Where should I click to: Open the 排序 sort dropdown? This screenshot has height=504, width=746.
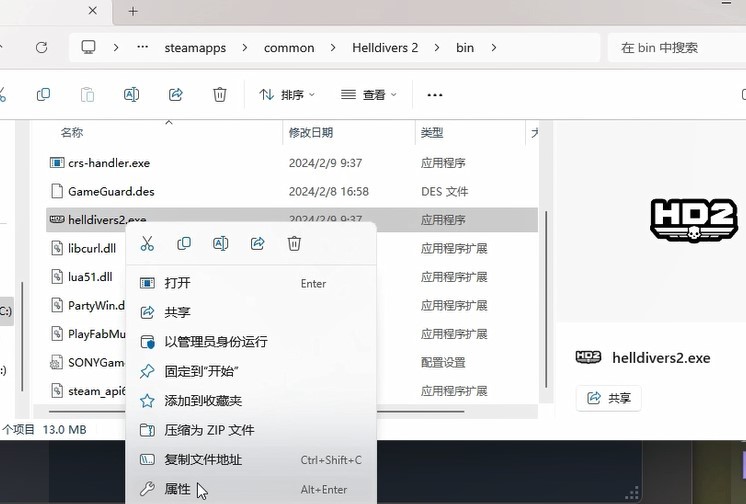click(x=287, y=95)
